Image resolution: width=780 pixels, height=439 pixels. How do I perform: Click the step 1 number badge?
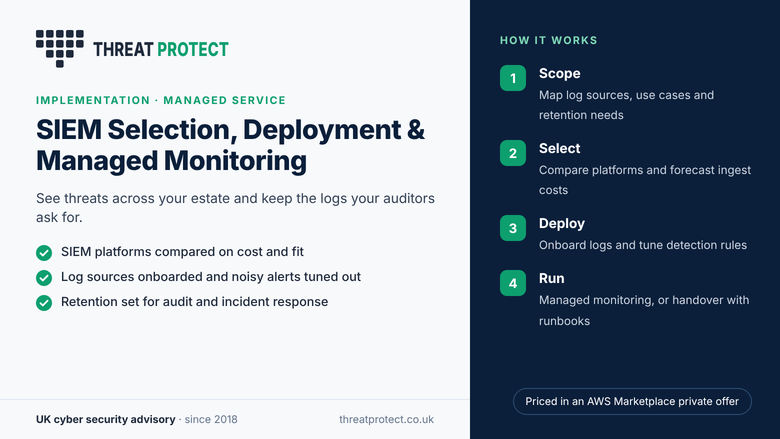tap(513, 78)
